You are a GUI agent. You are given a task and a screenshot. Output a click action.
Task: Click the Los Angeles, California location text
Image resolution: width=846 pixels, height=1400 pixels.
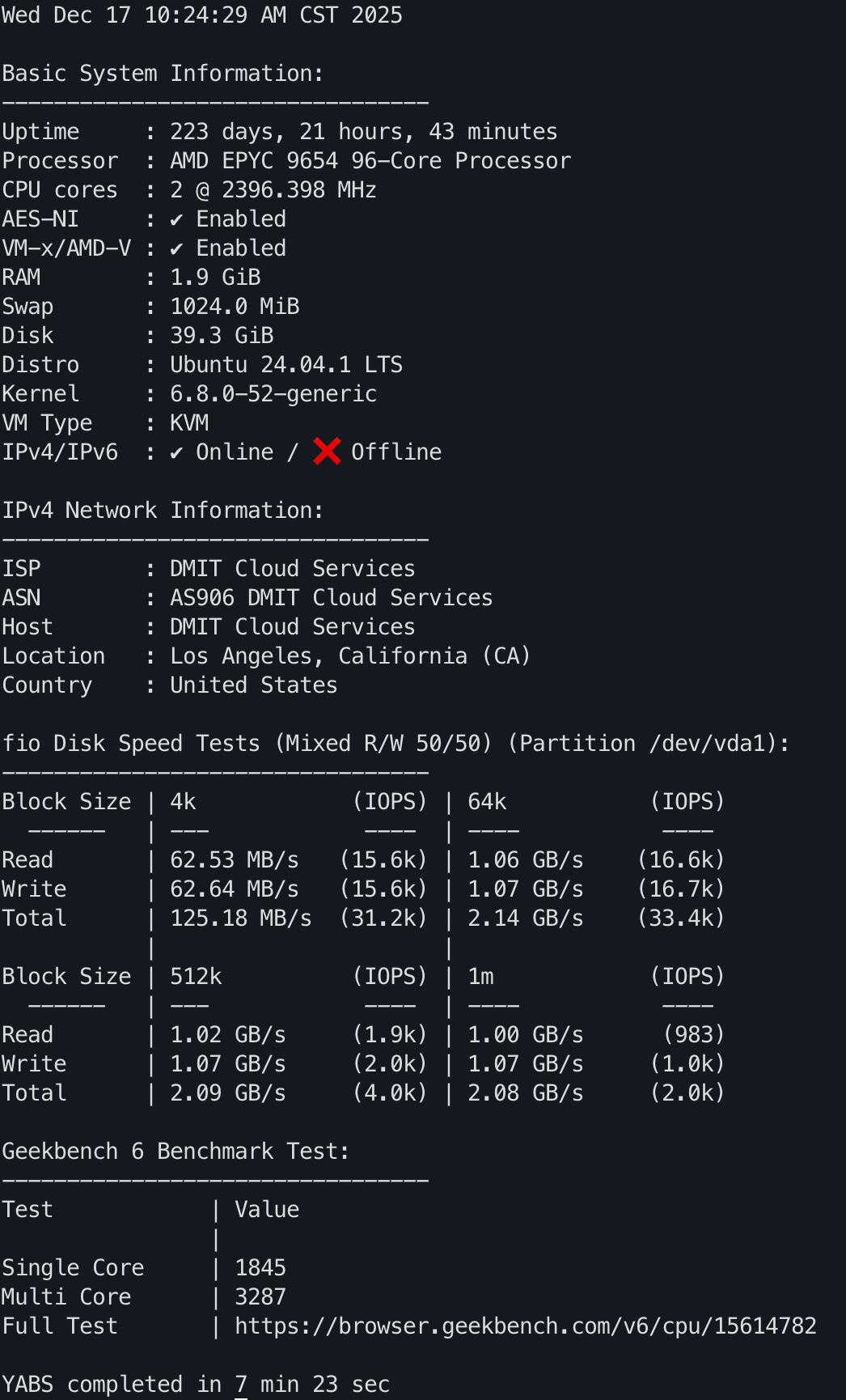[x=349, y=655]
